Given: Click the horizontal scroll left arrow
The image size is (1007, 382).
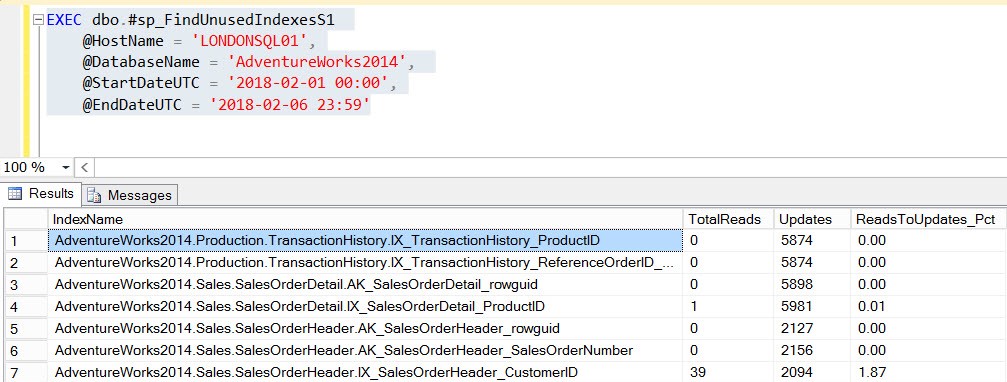Looking at the screenshot, I should [x=85, y=168].
